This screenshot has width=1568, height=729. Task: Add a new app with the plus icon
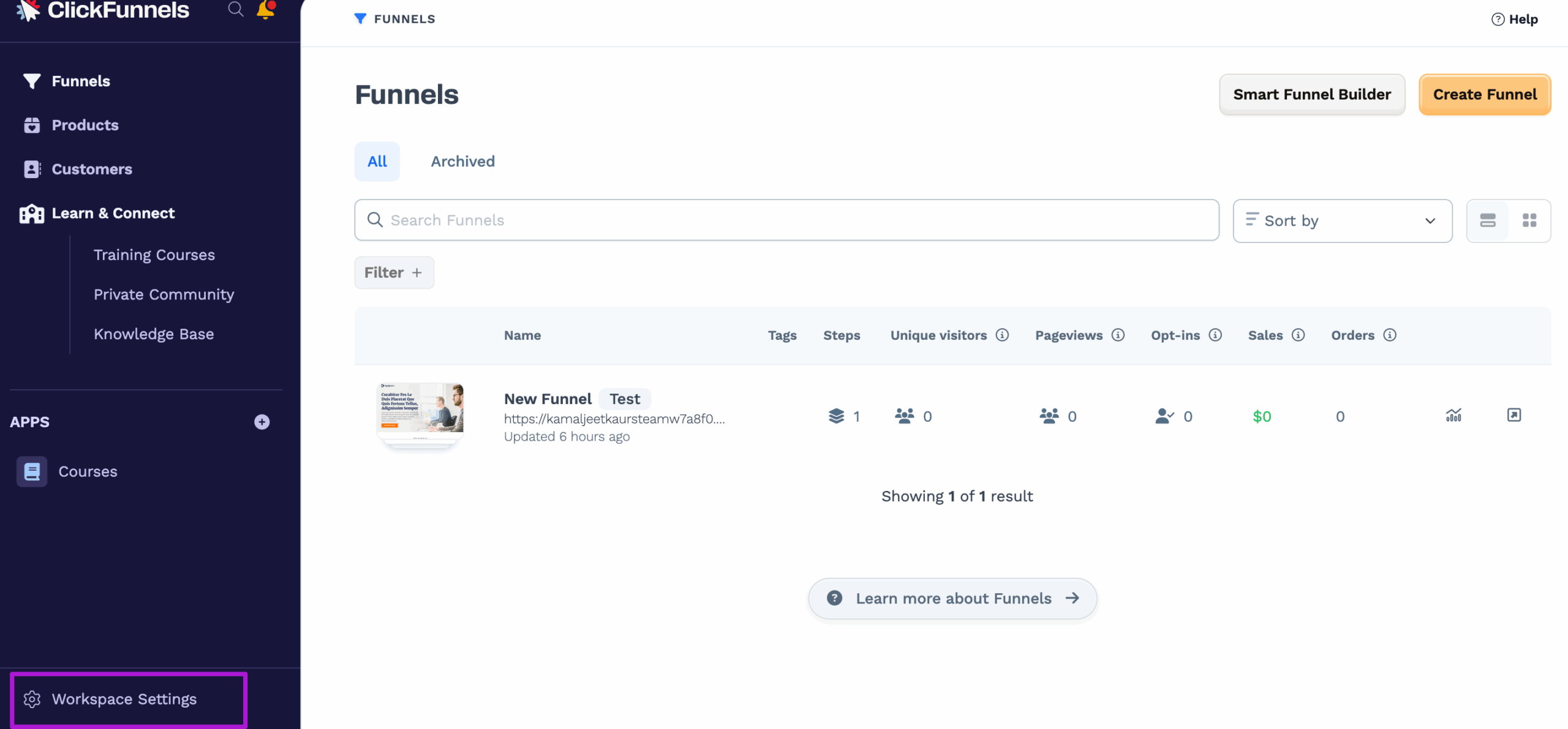pyautogui.click(x=262, y=422)
